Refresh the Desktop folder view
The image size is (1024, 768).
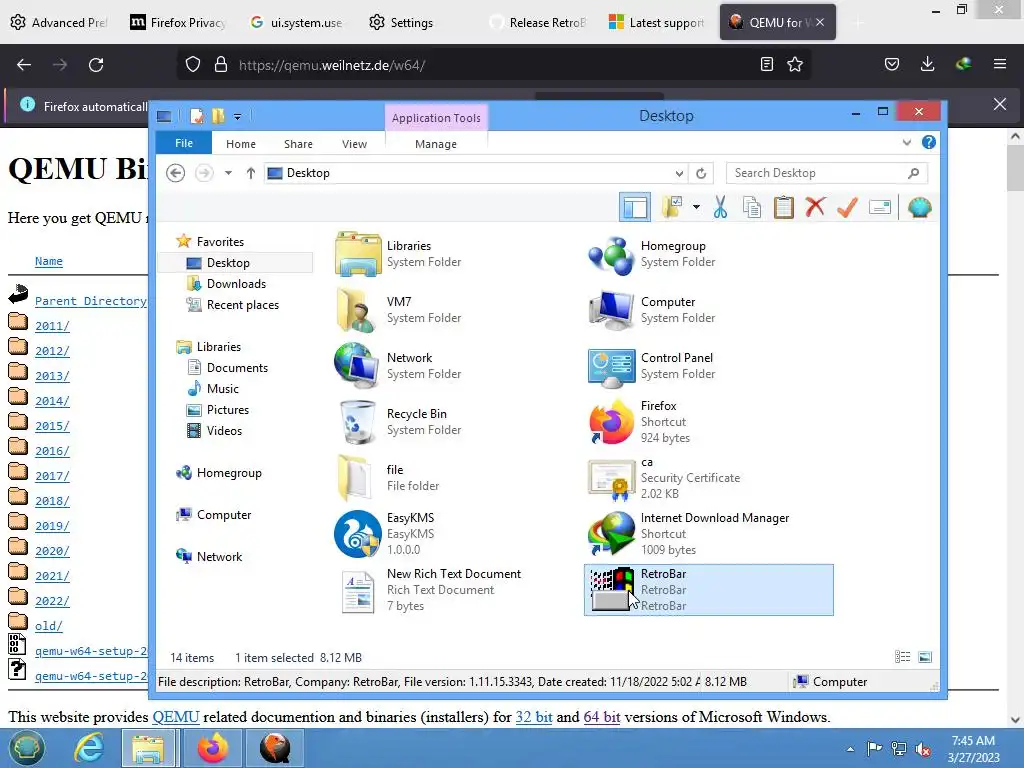(701, 173)
